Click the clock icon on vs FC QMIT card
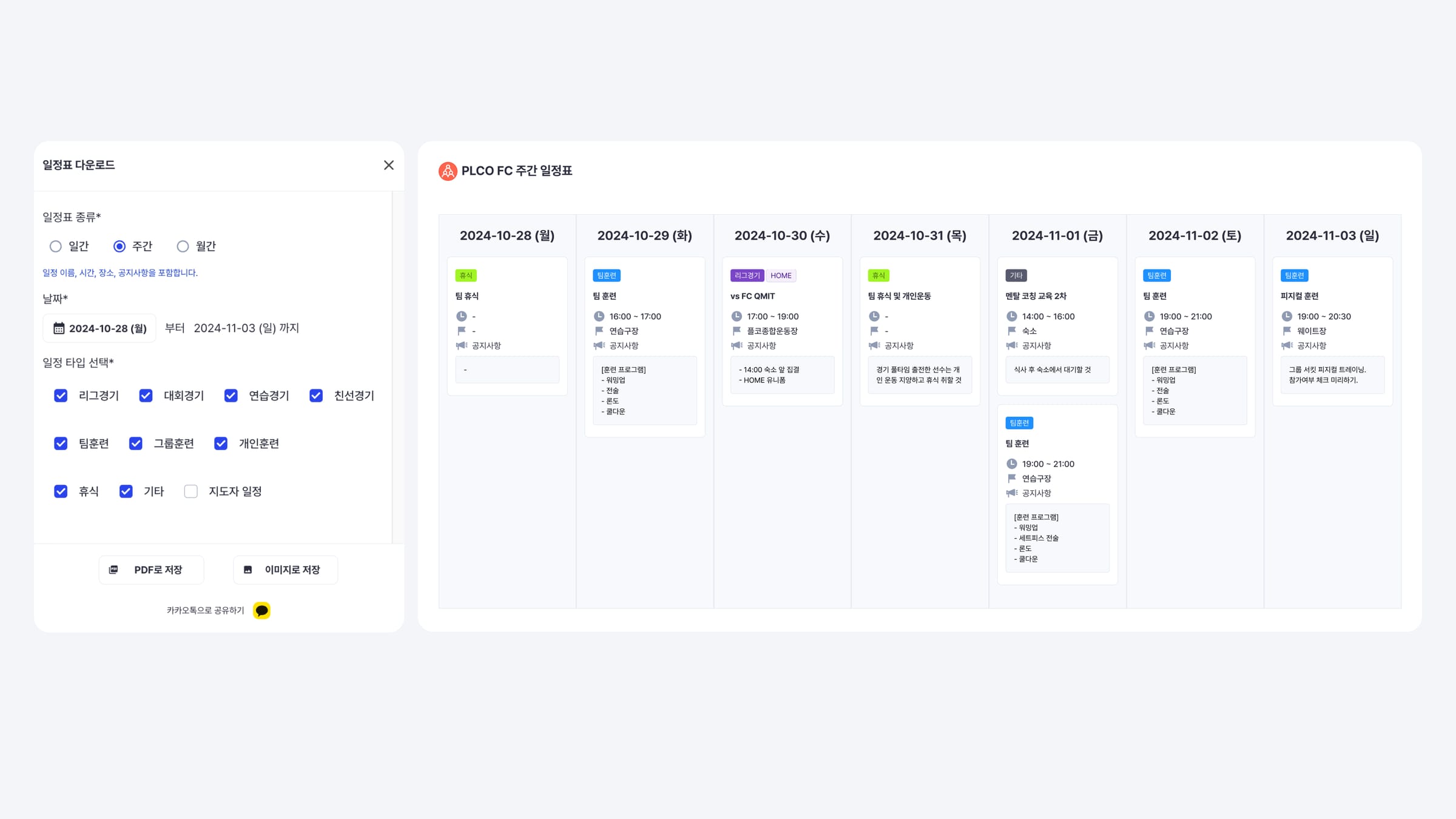This screenshot has height=819, width=1456. click(x=736, y=316)
